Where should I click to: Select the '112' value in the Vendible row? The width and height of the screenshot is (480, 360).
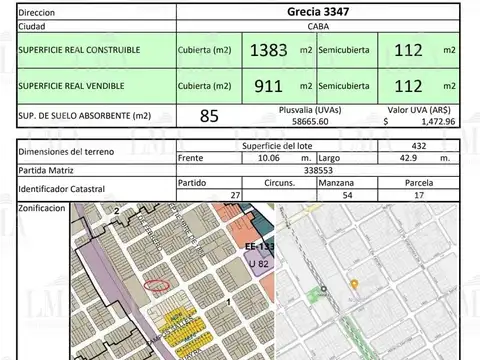(x=408, y=86)
